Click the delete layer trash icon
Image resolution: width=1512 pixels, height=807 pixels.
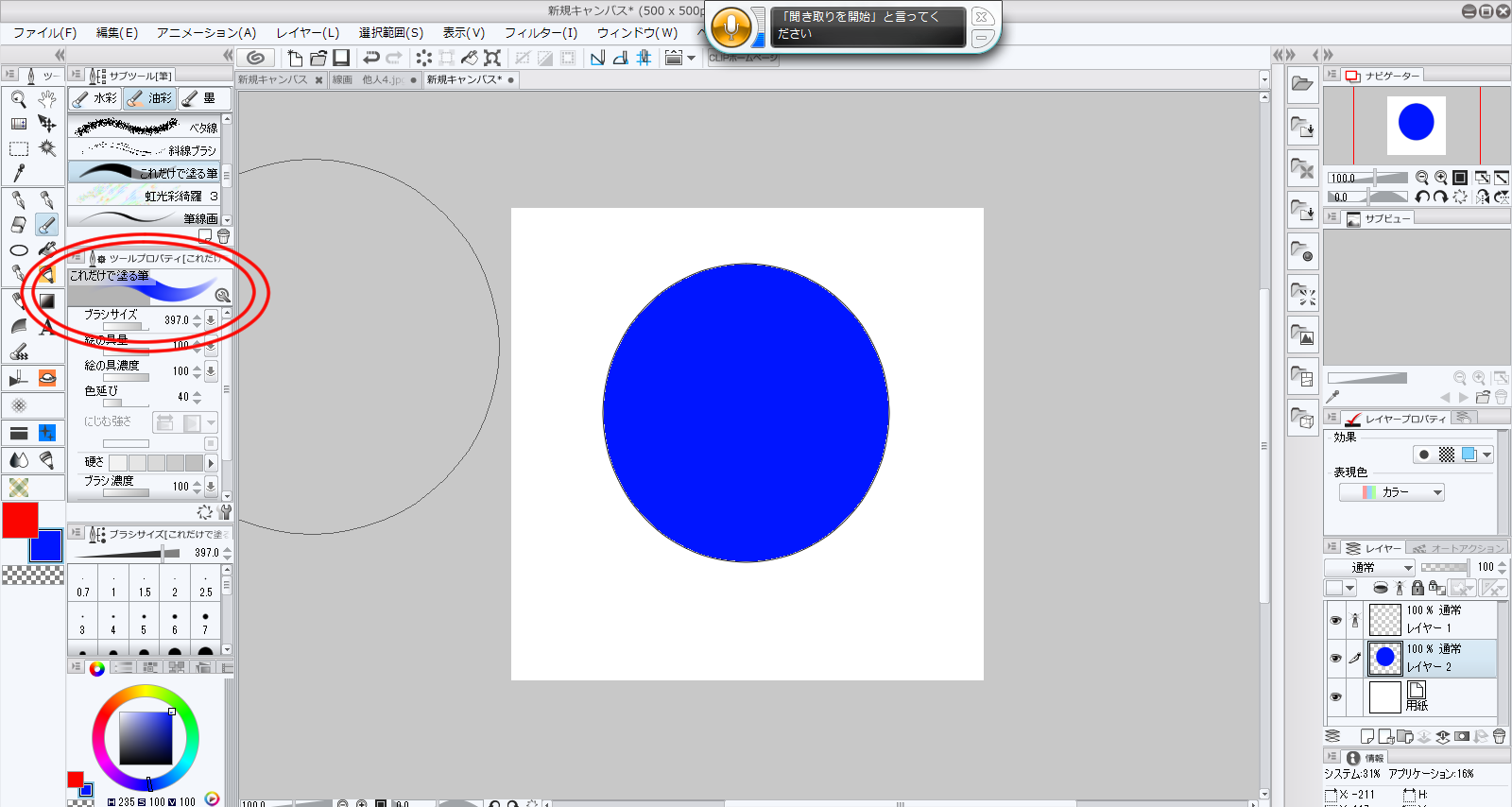click(1499, 736)
